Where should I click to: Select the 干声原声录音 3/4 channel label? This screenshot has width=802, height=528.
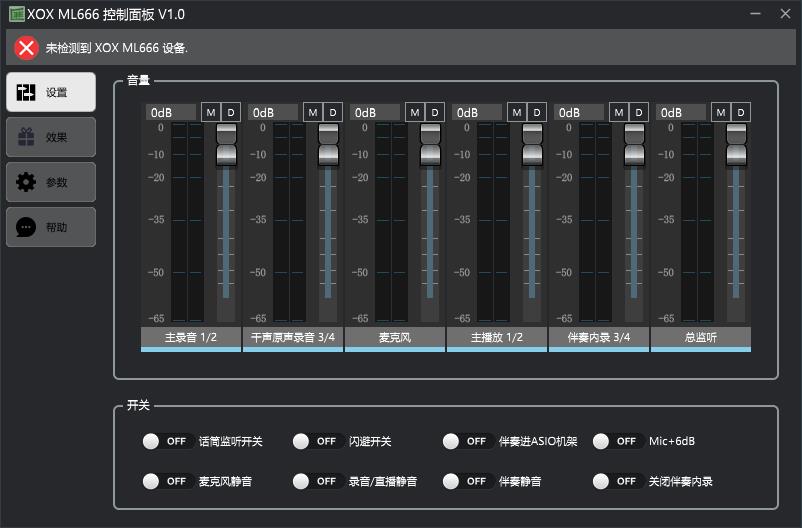coord(293,339)
